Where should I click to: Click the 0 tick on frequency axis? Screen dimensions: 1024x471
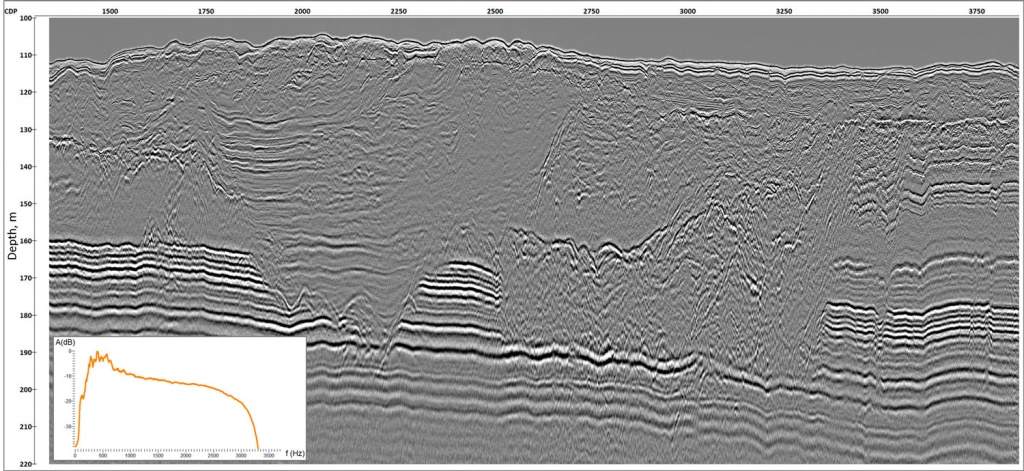tap(75, 456)
